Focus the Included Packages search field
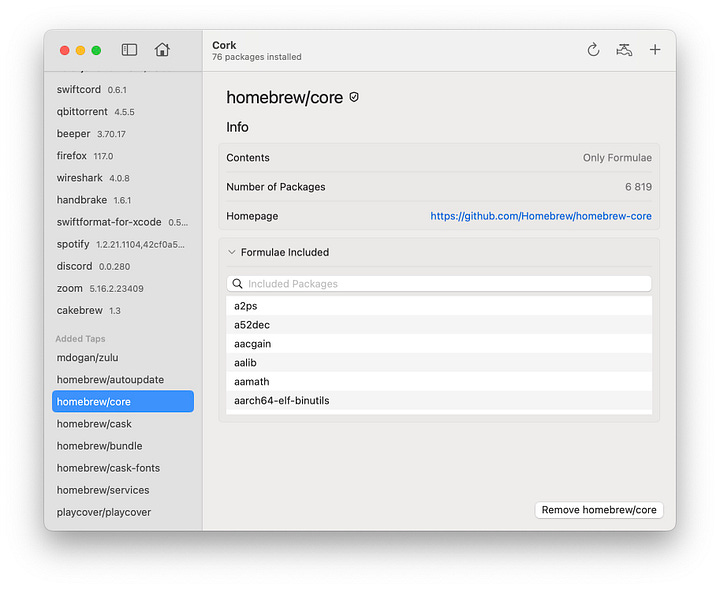Viewport: 720px width, 589px height. [x=439, y=284]
